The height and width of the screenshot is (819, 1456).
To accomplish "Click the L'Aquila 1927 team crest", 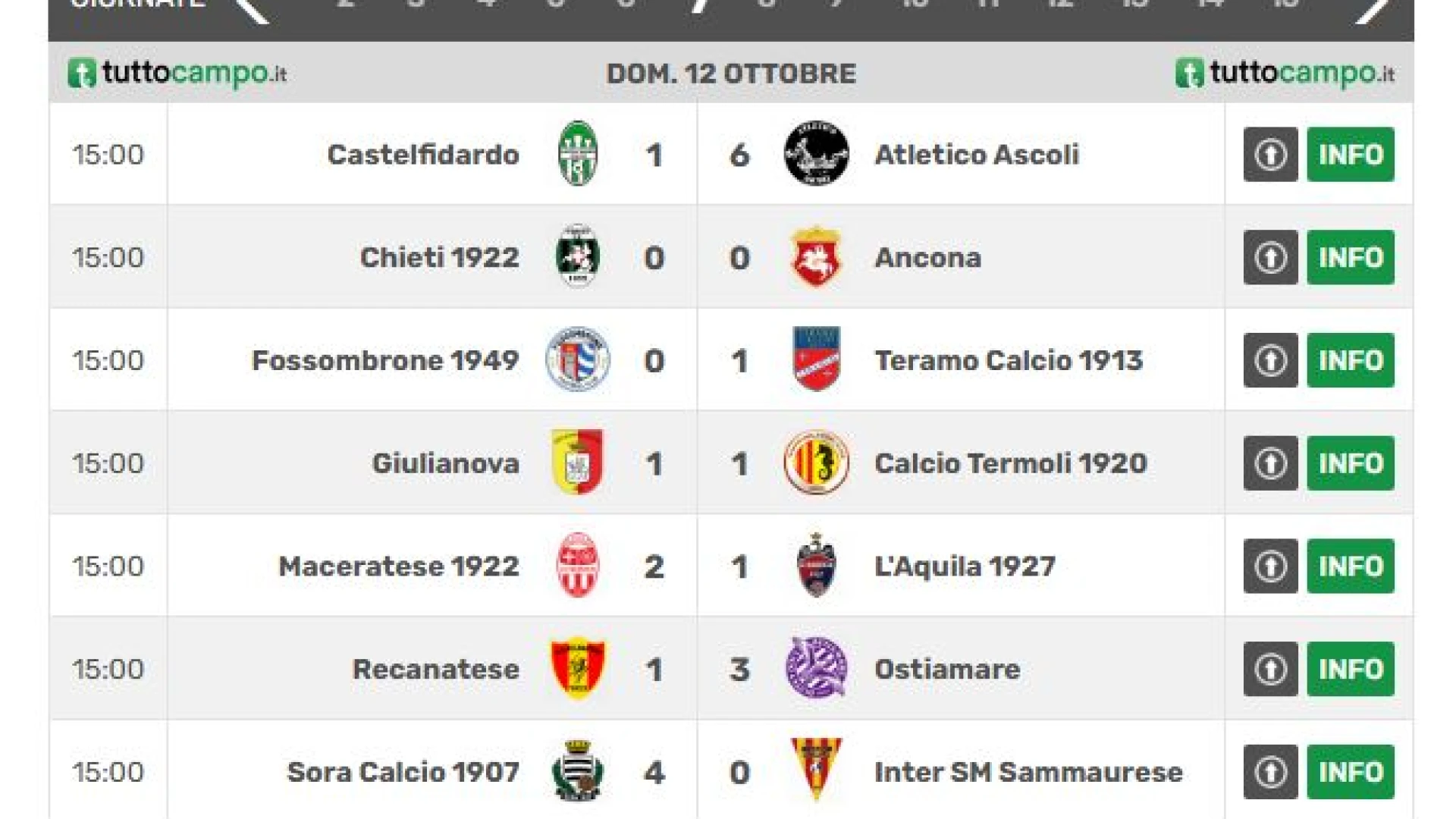I will (816, 566).
